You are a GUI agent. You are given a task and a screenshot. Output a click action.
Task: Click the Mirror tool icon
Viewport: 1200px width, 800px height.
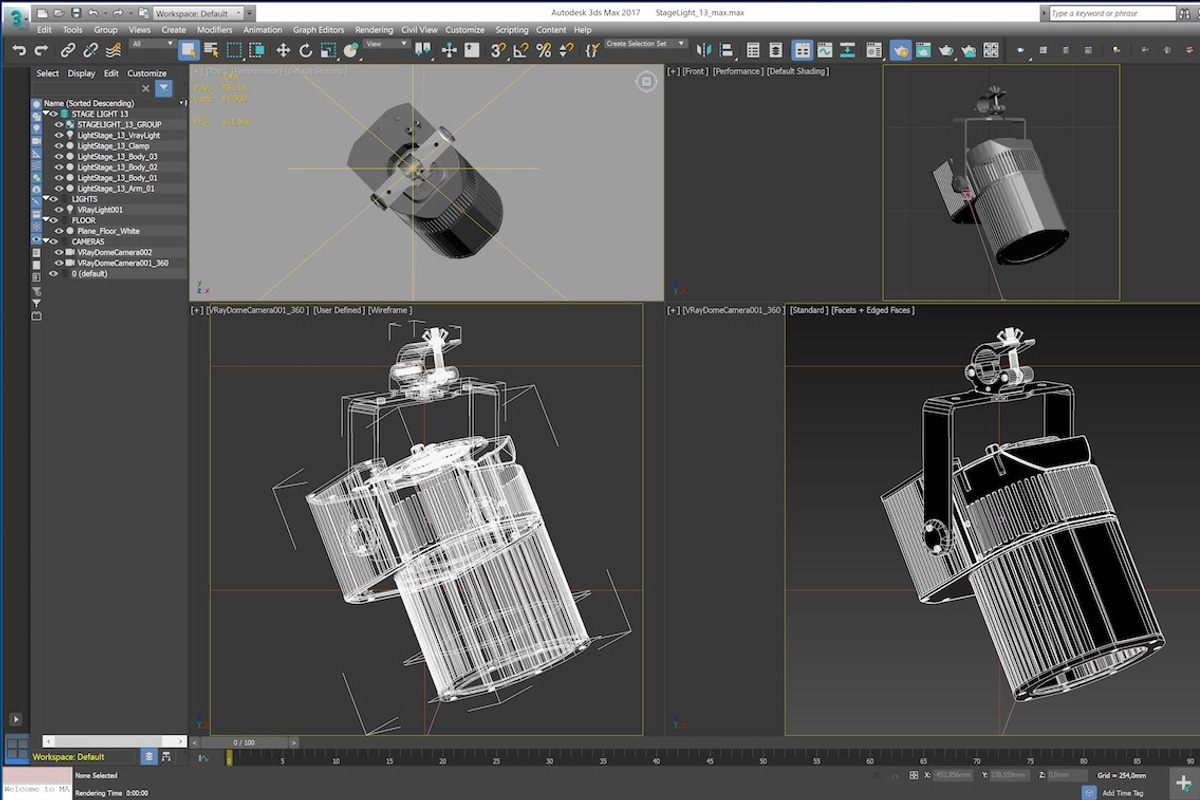[x=704, y=50]
